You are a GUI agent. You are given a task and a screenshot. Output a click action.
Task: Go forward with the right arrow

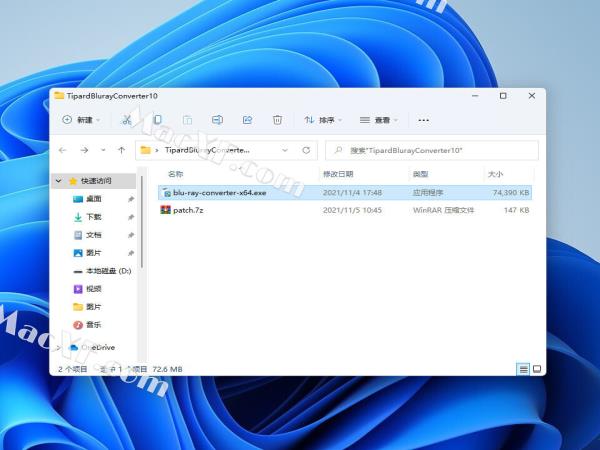tap(85, 150)
